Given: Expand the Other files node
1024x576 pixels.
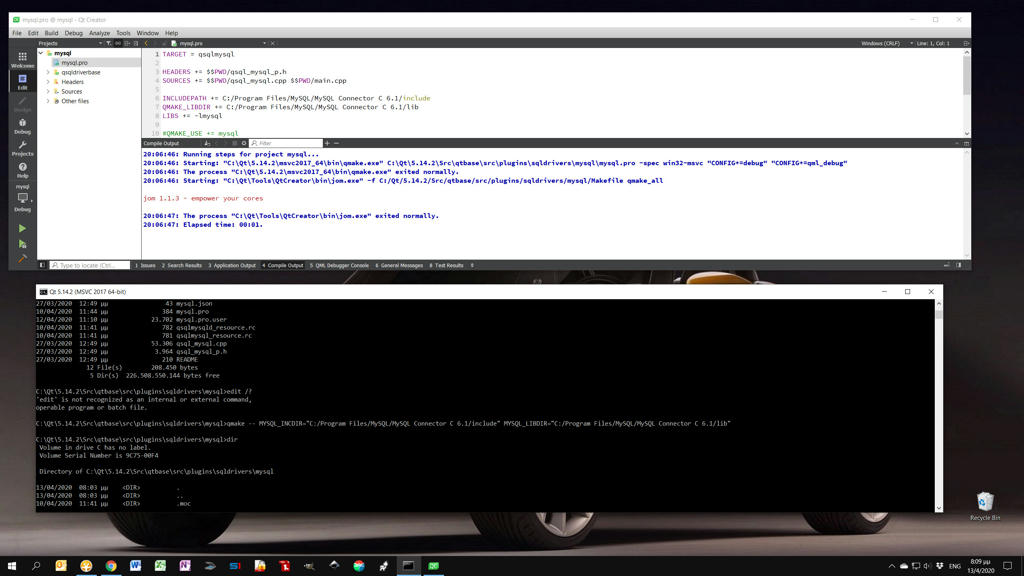Looking at the screenshot, I should pos(48,101).
